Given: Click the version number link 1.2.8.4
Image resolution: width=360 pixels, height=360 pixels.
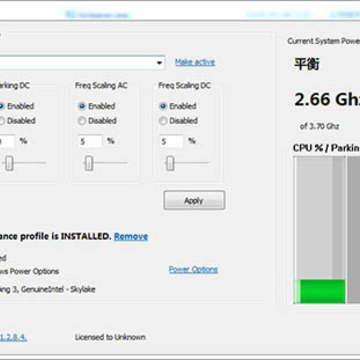Looking at the screenshot, I should point(13,337).
